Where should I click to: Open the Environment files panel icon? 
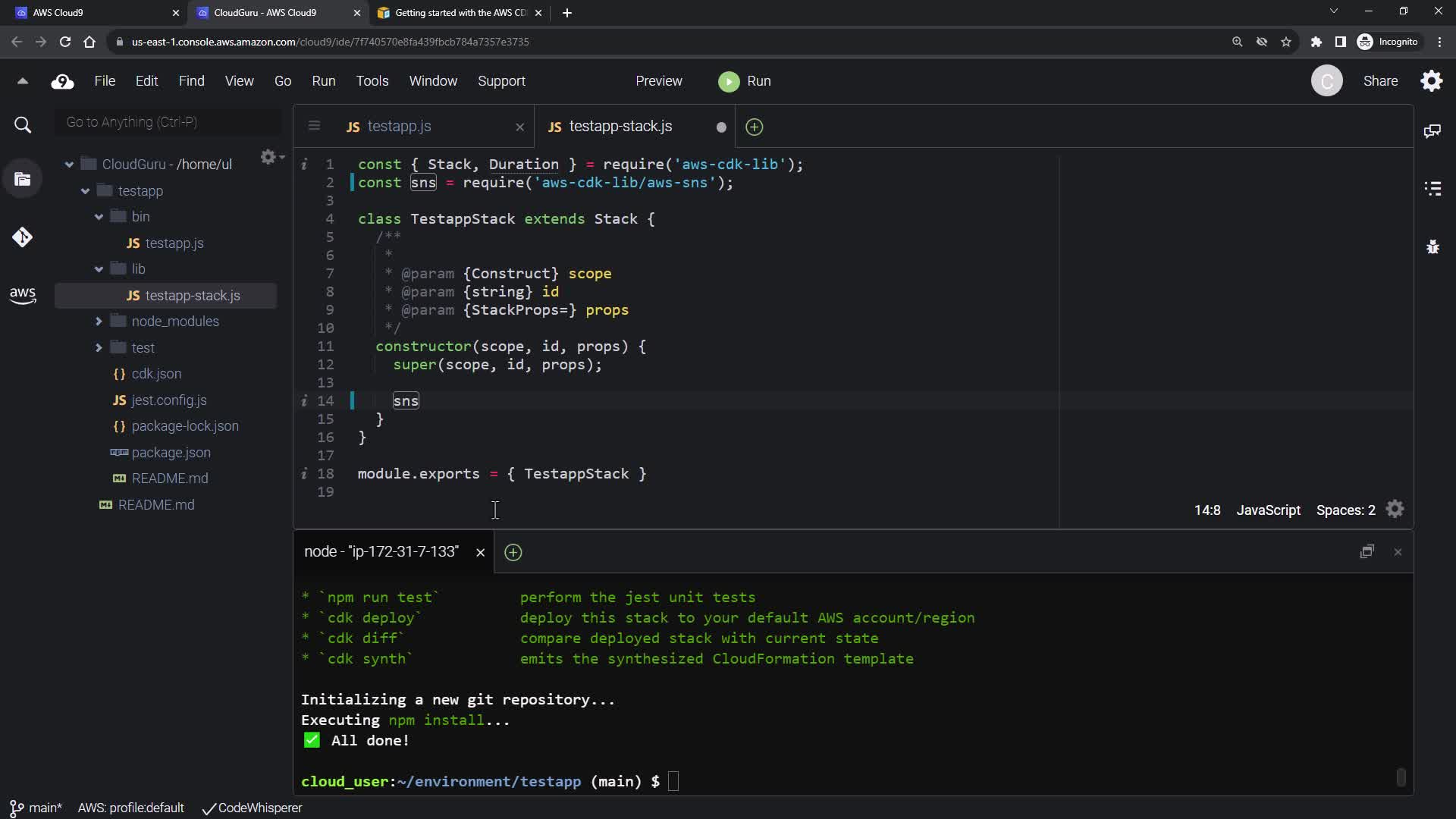coord(22,180)
